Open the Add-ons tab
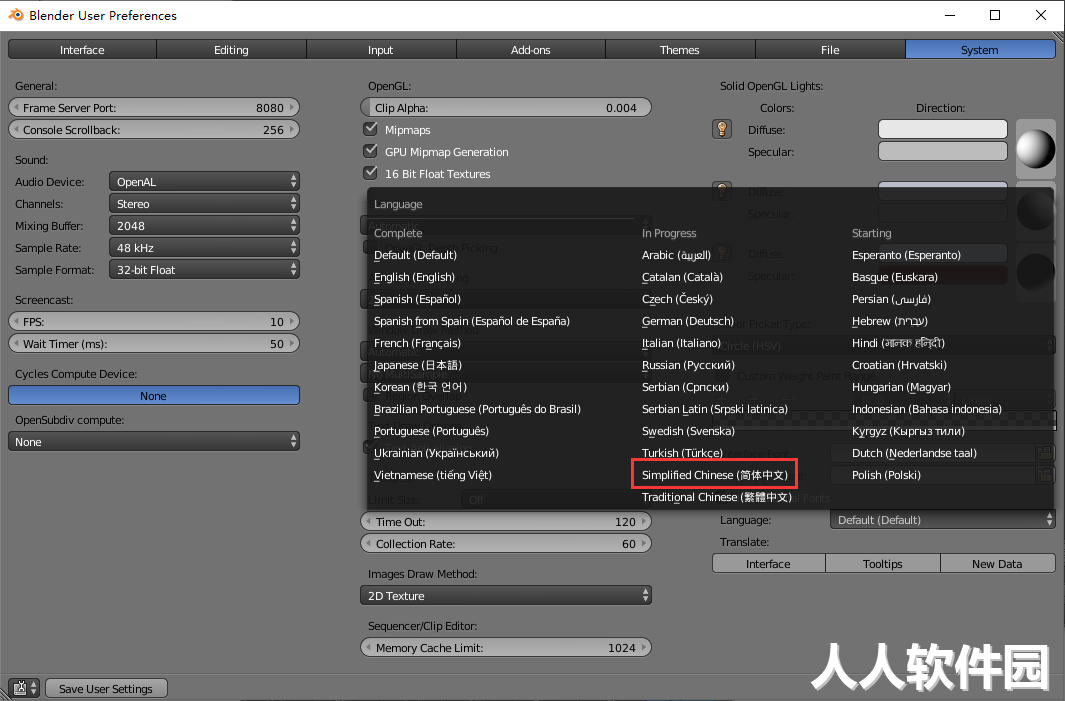Image resolution: width=1065 pixels, height=701 pixels. pyautogui.click(x=530, y=50)
